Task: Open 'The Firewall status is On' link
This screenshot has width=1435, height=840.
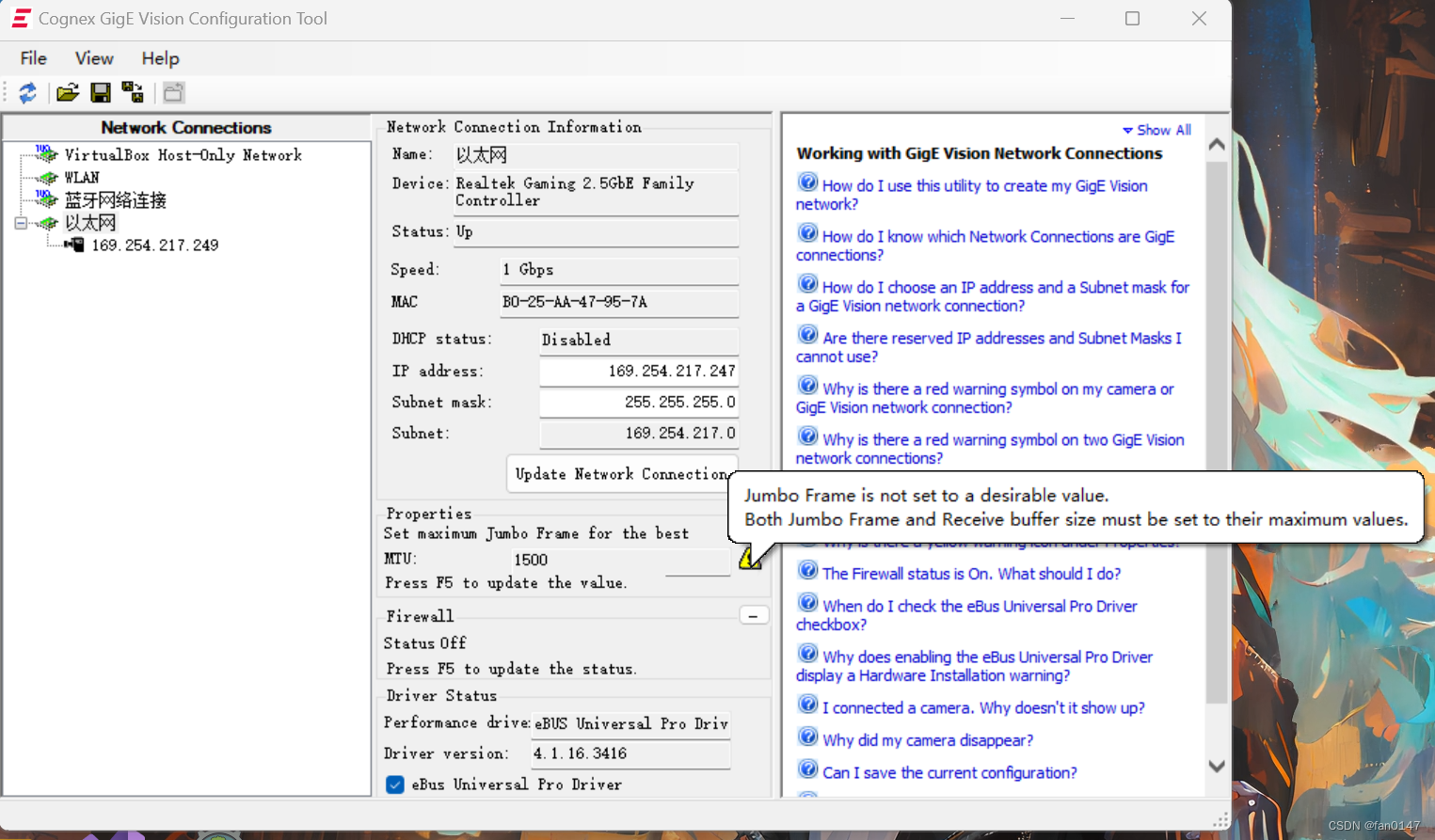Action: pyautogui.click(x=971, y=574)
